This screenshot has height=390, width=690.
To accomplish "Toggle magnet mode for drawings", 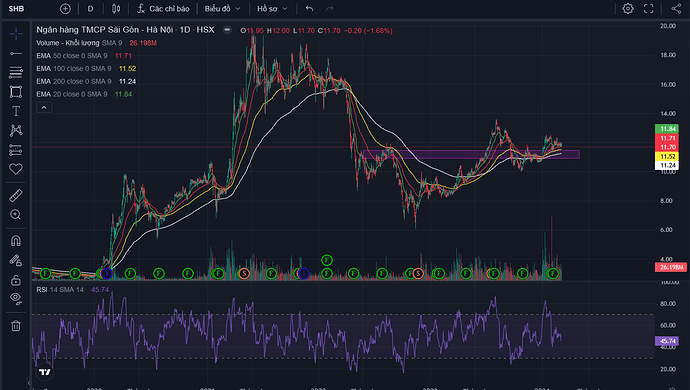I will (x=16, y=241).
